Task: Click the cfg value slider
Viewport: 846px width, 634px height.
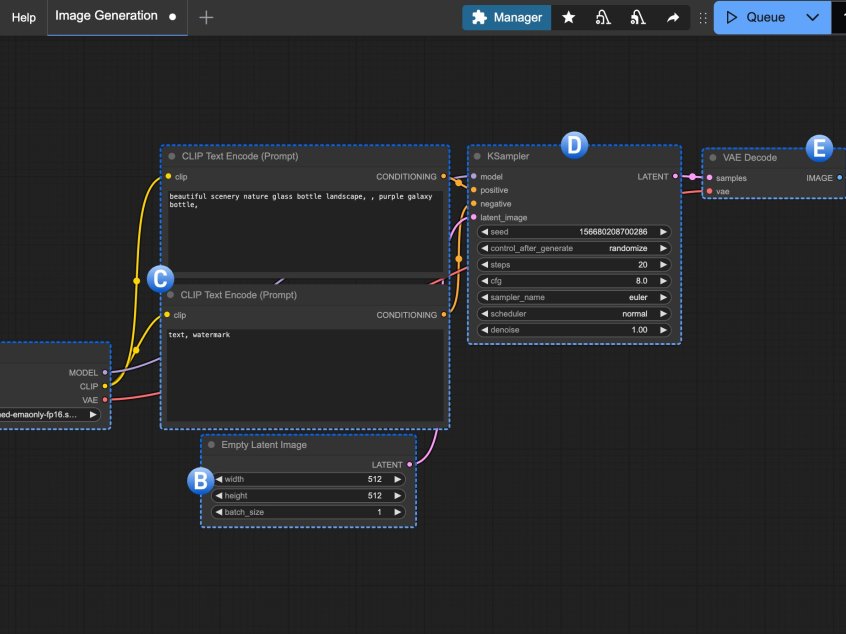Action: (574, 281)
